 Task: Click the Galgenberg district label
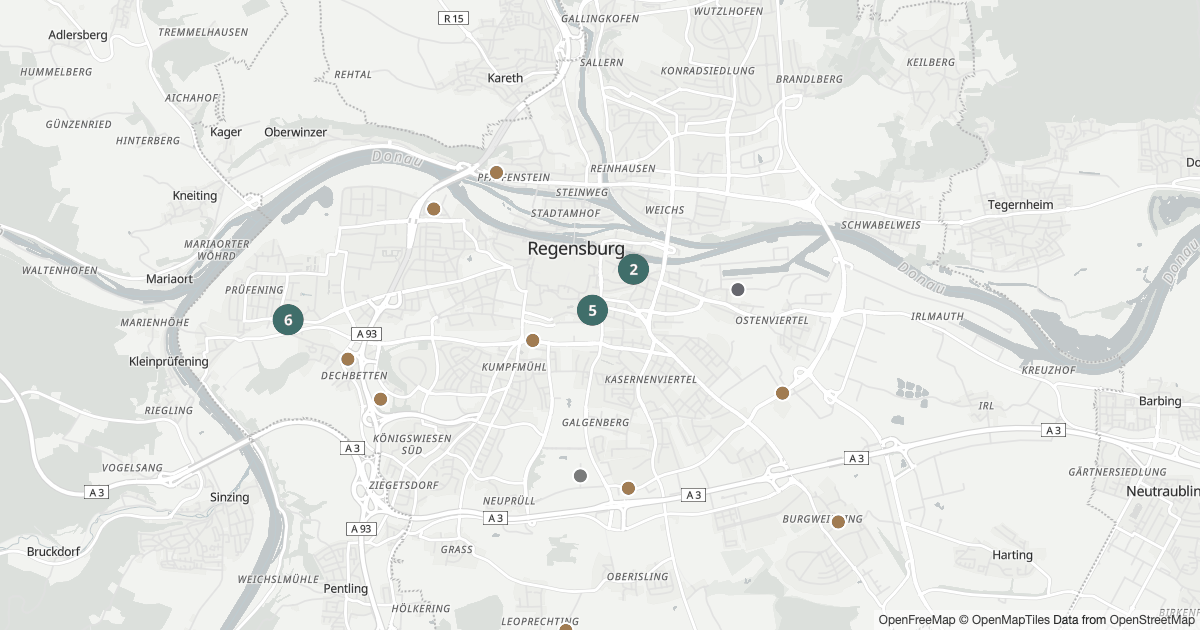point(596,422)
